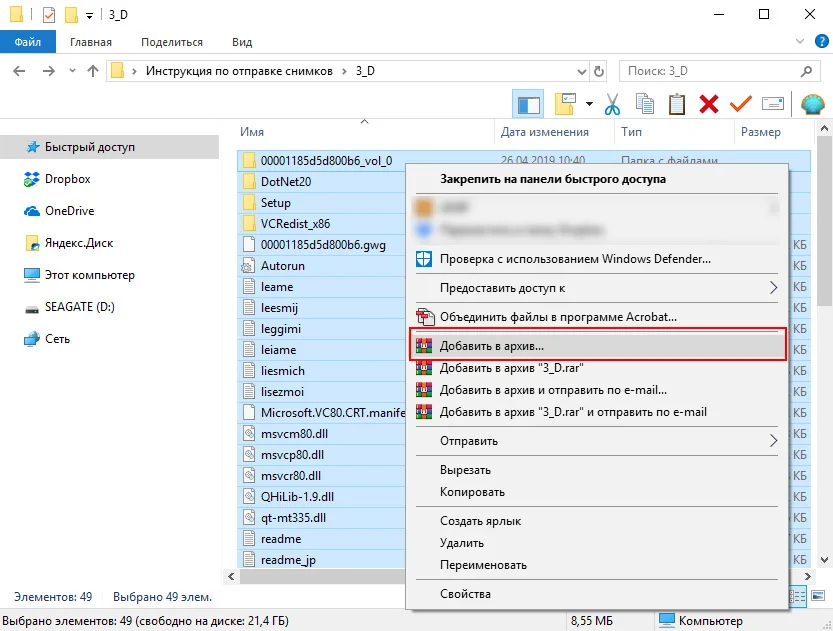Screen dimensions: 833x631
Task: Click the Copy icon in toolbar
Action: (x=645, y=104)
